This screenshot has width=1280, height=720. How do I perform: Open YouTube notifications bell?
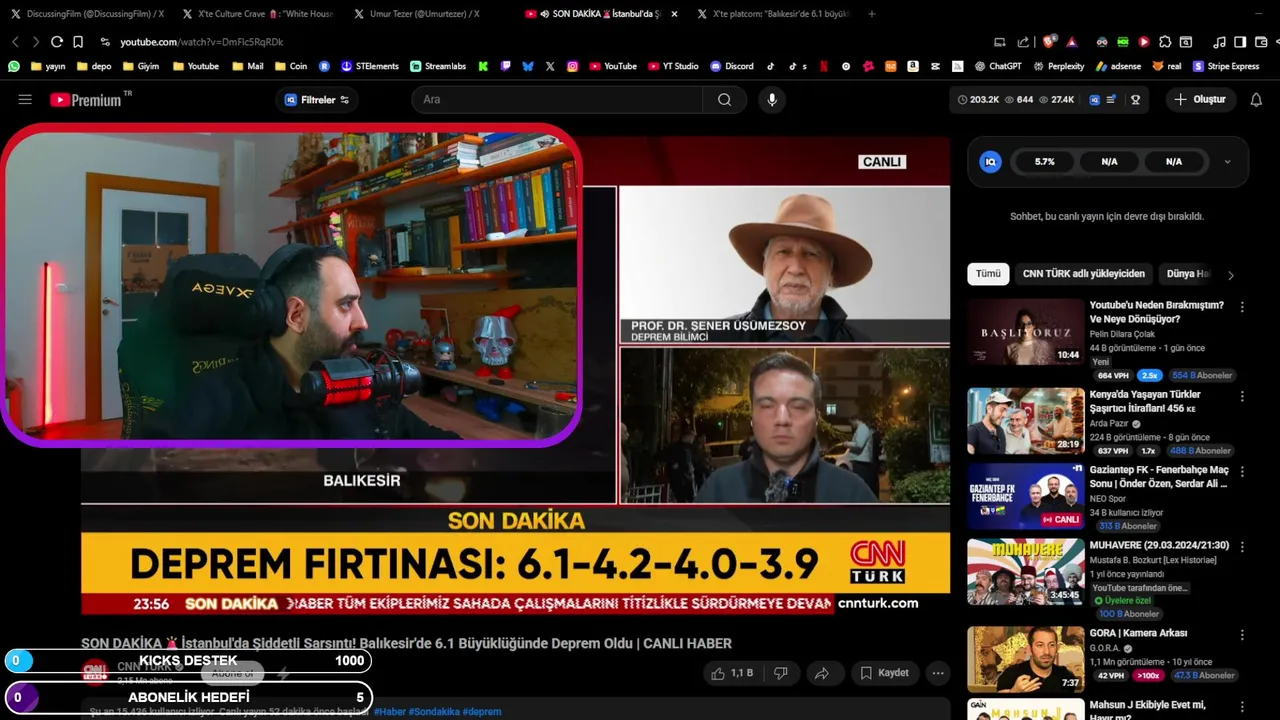tap(1256, 99)
